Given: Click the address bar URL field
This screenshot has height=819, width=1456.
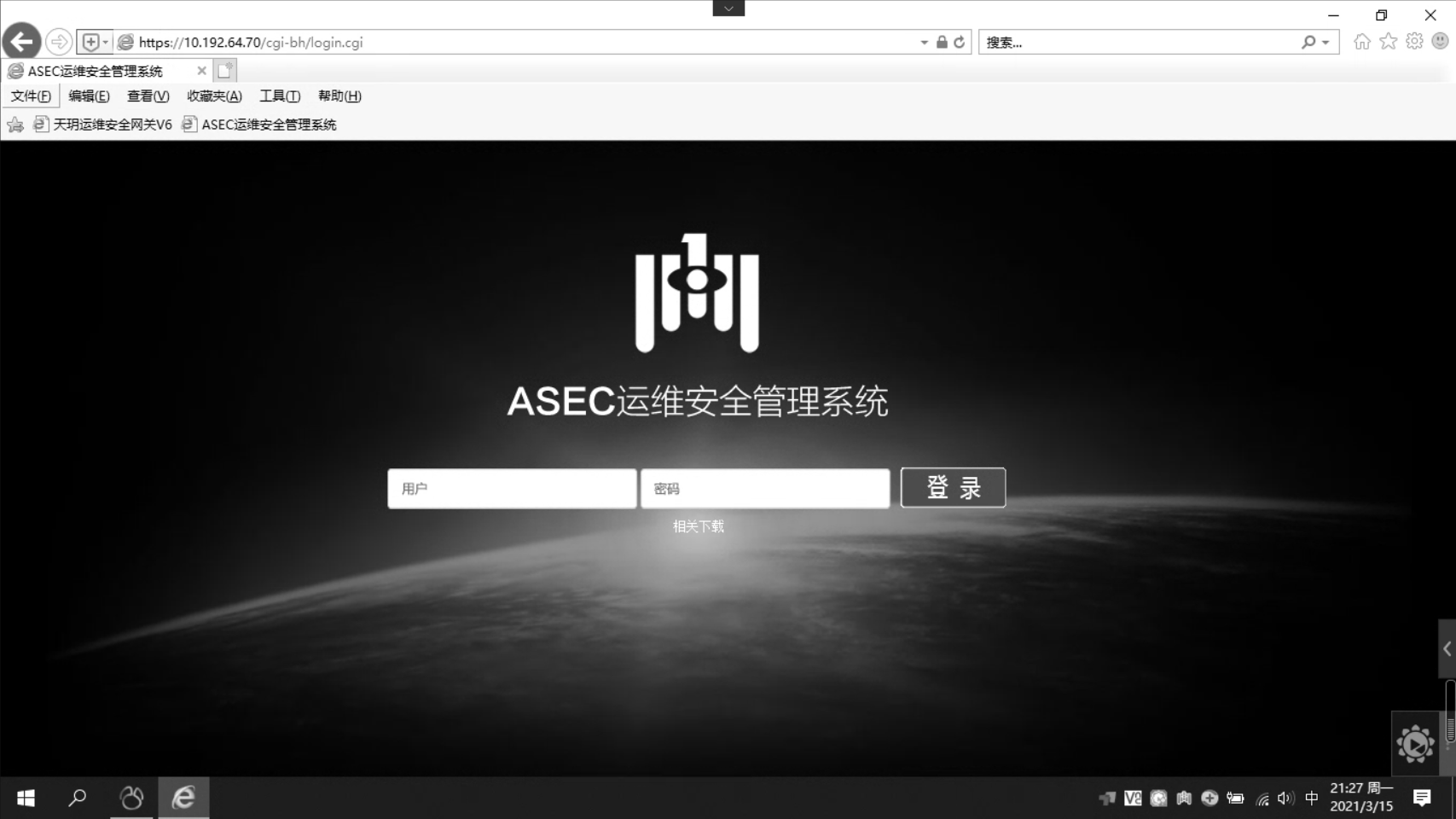Looking at the screenshot, I should point(525,42).
